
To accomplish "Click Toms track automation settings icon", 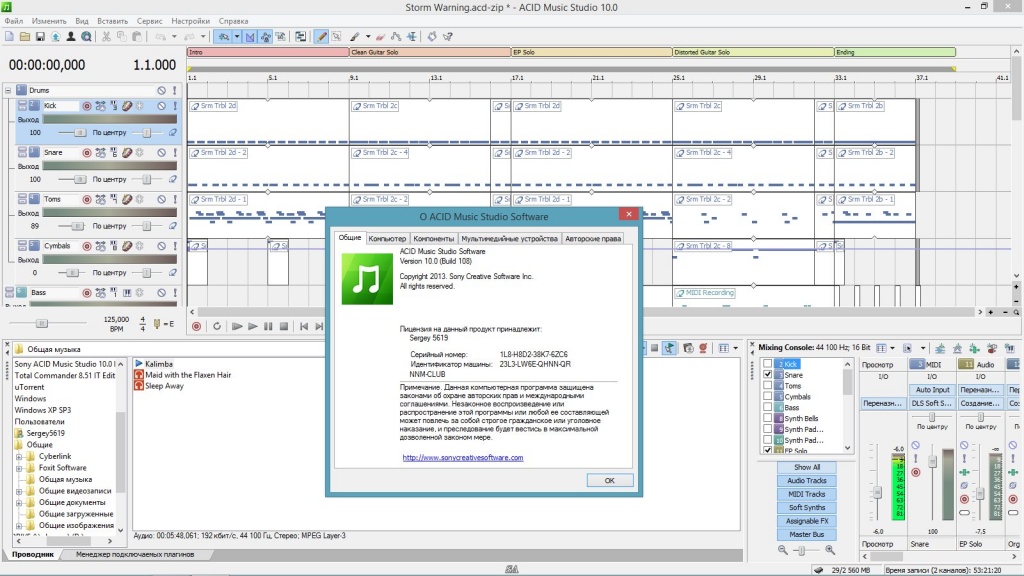I will (x=139, y=199).
